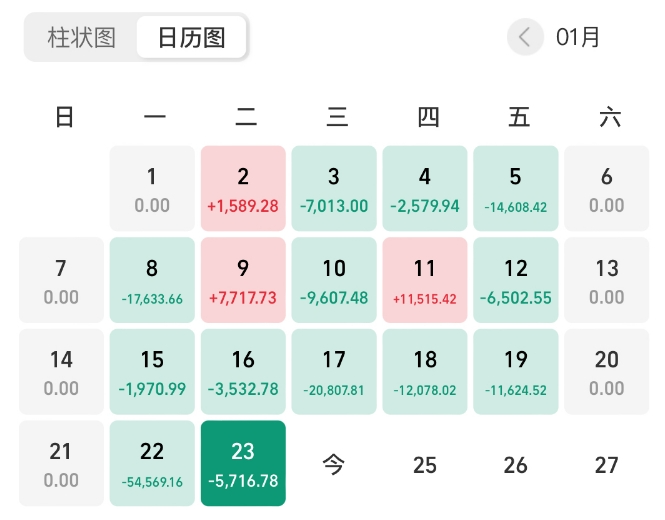The height and width of the screenshot is (520, 665).
Task: Click the 五 Friday column header
Action: [x=519, y=117]
